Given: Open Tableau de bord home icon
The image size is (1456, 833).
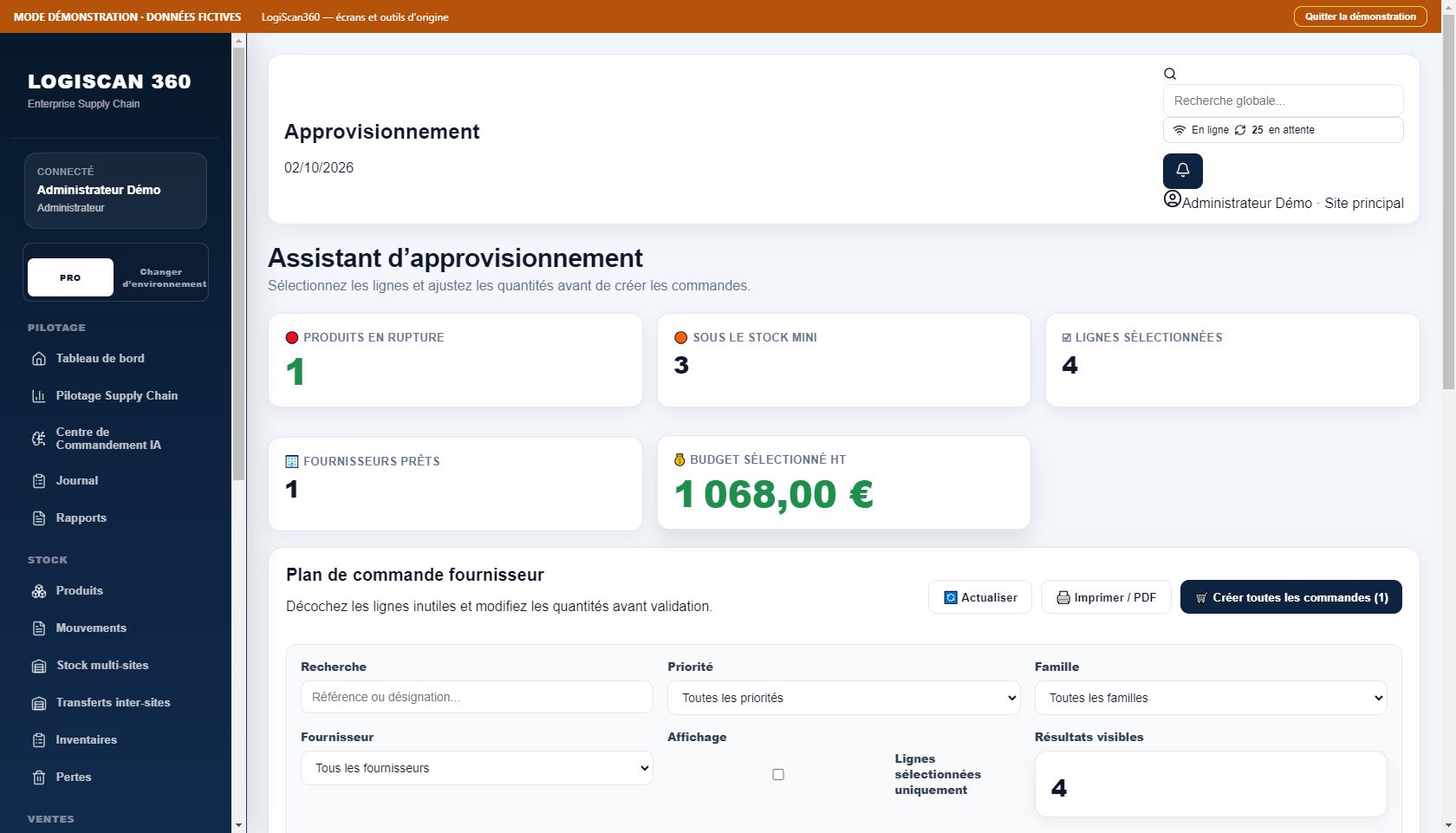Looking at the screenshot, I should [39, 359].
